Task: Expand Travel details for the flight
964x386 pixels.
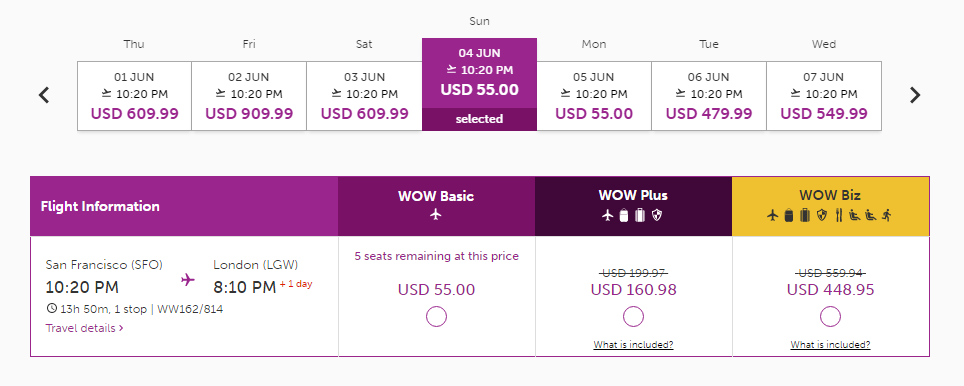Action: coord(85,328)
